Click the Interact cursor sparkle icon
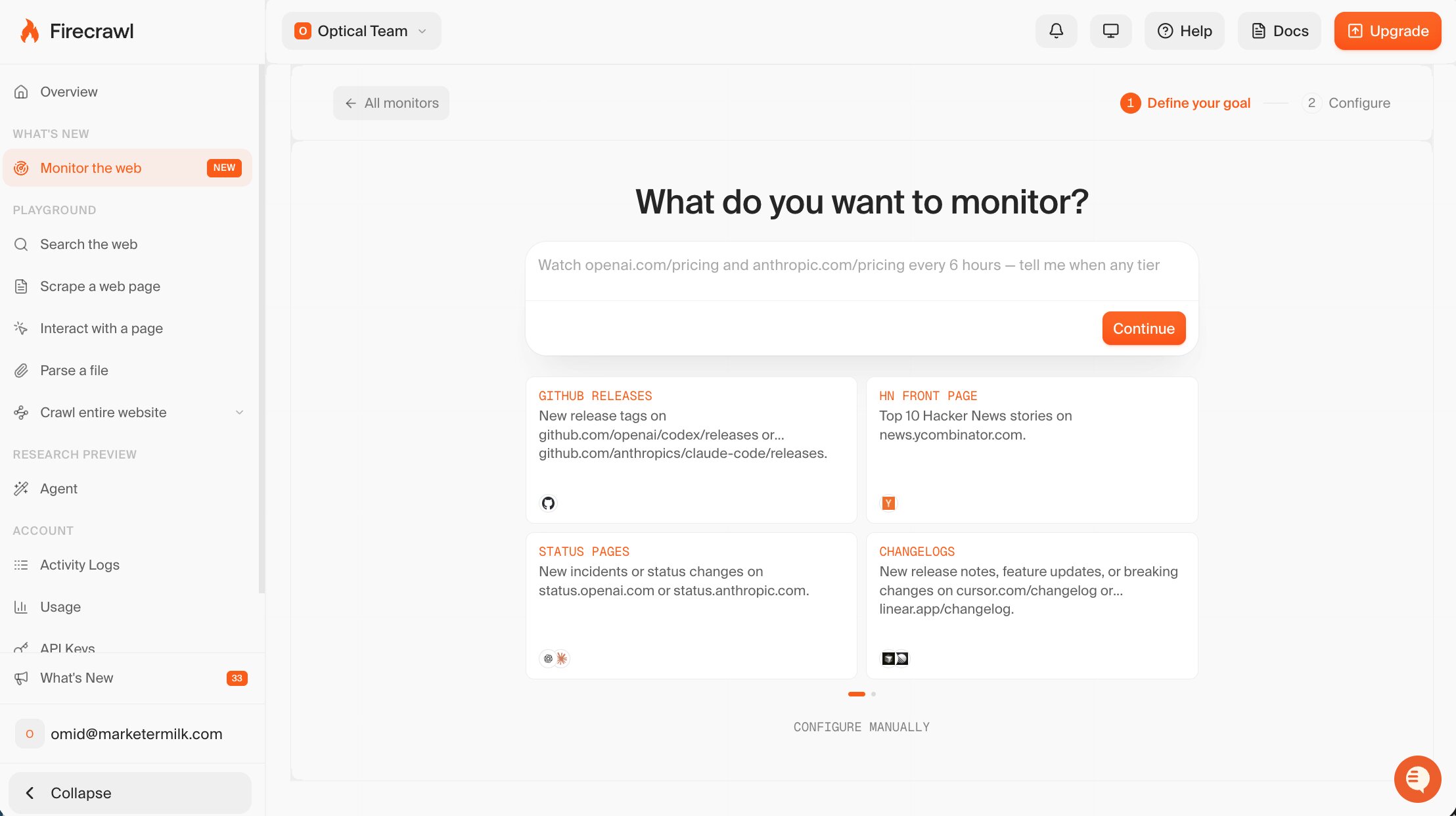Image resolution: width=1456 pixels, height=816 pixels. (21, 329)
